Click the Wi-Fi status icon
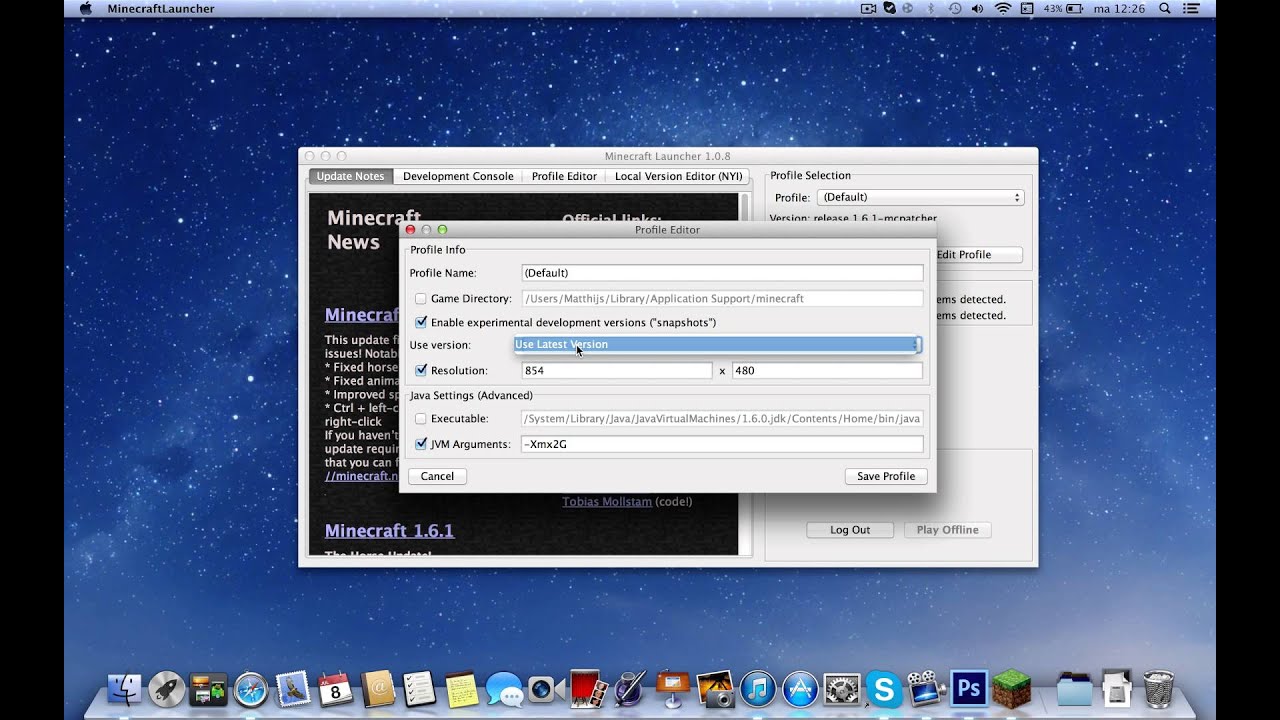Viewport: 1280px width, 720px height. pyautogui.click(x=1003, y=8)
